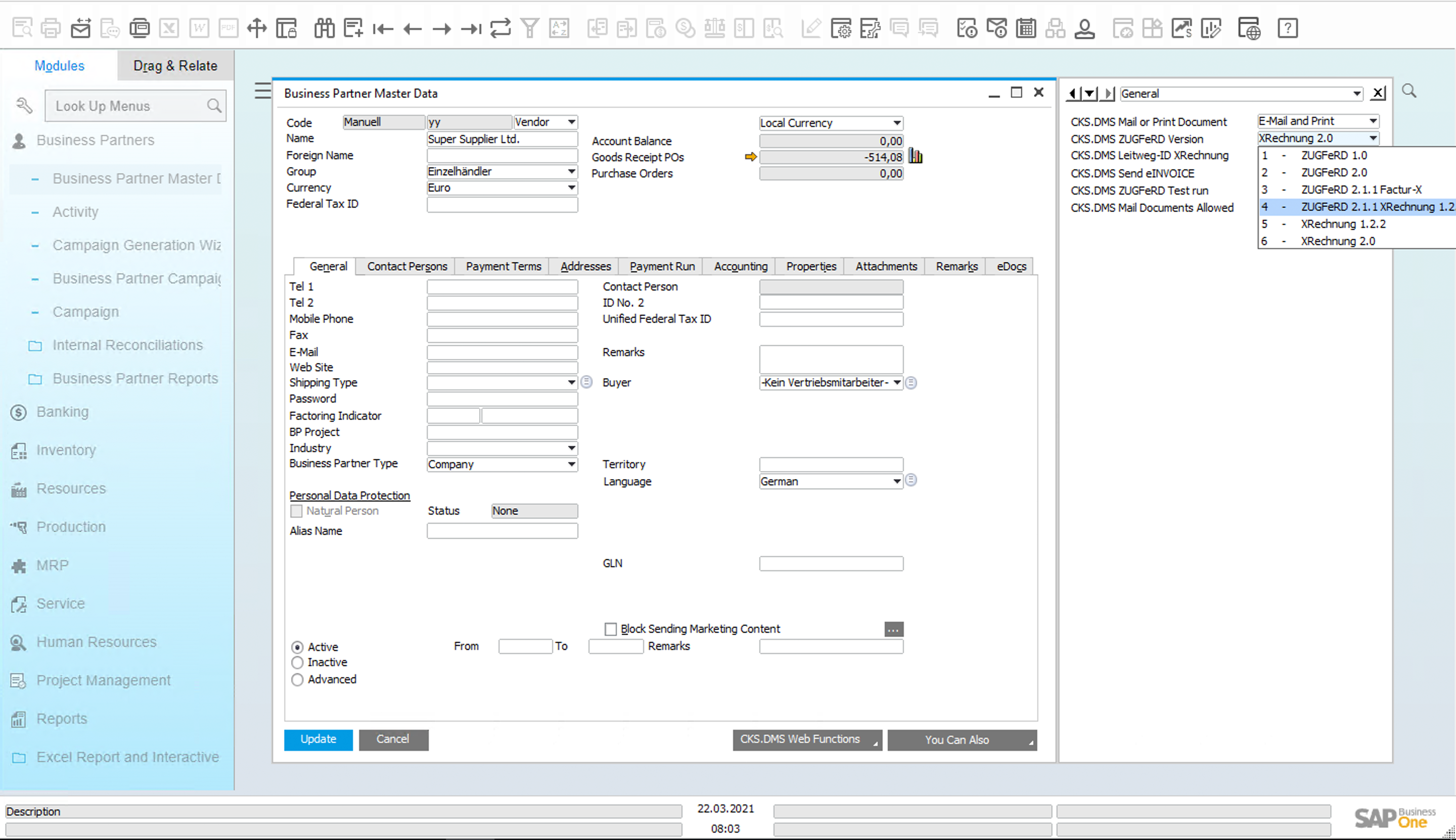The image size is (1456, 840).
Task: Open the help question mark icon
Action: (1288, 28)
